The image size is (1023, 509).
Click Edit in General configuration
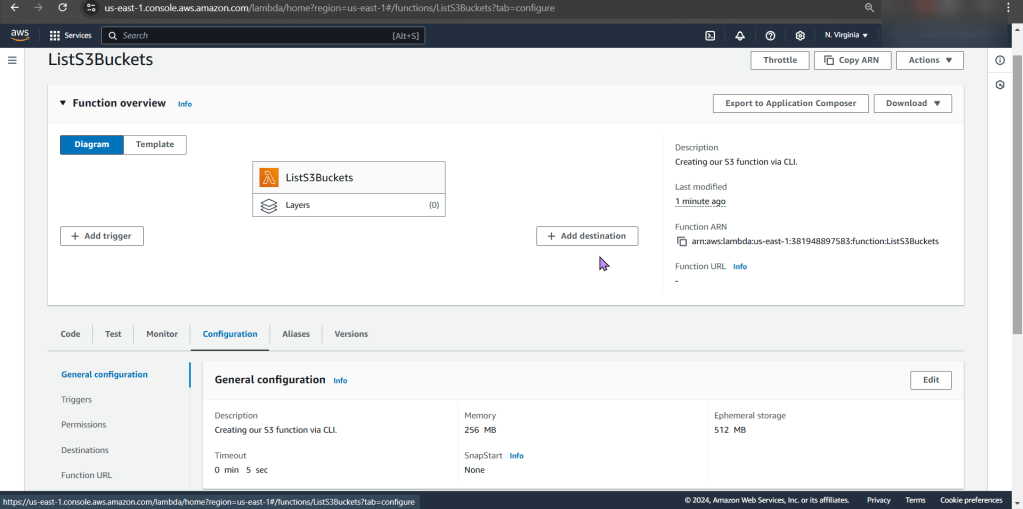point(930,380)
